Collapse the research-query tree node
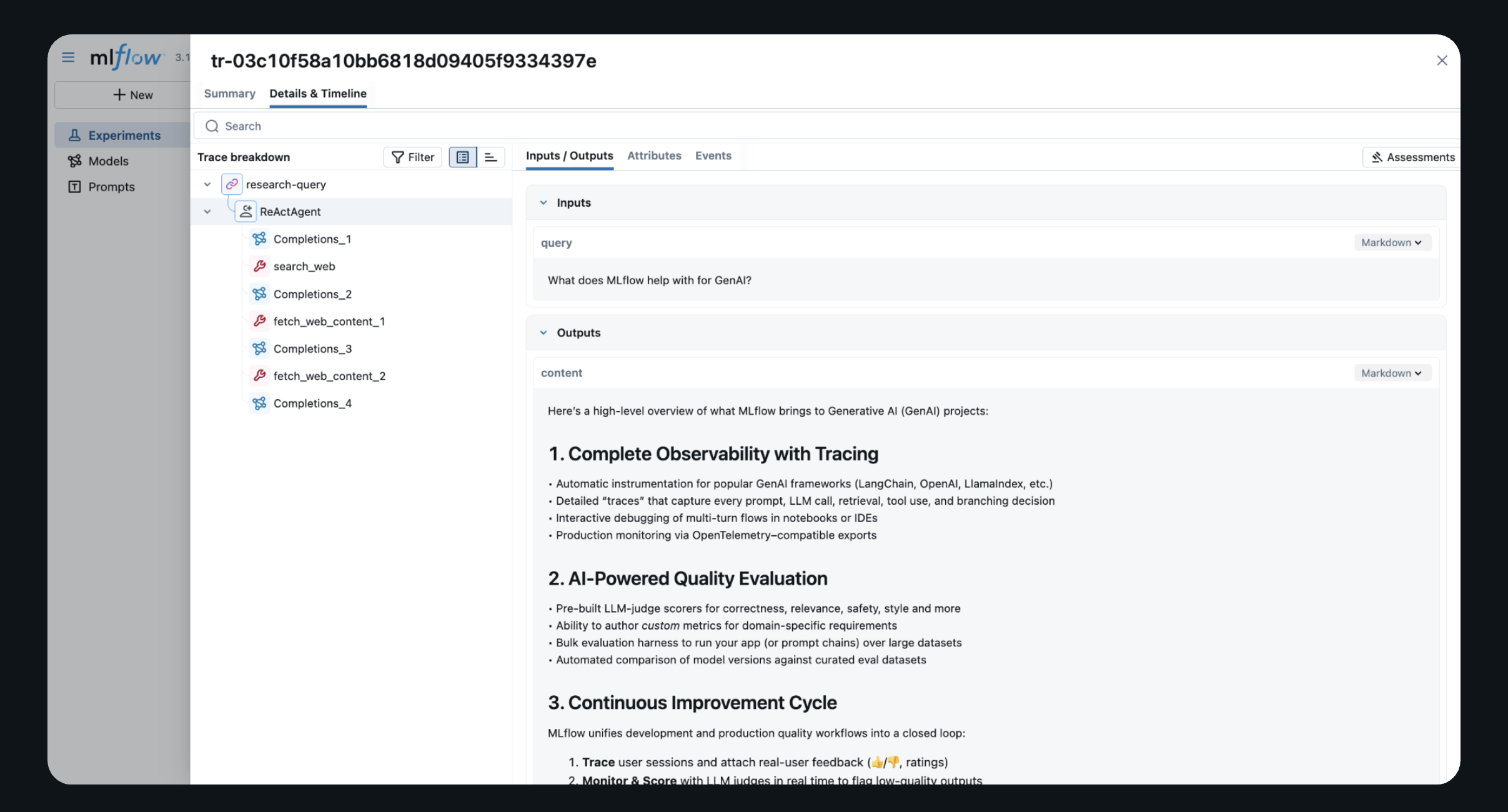1508x812 pixels. pyautogui.click(x=207, y=185)
